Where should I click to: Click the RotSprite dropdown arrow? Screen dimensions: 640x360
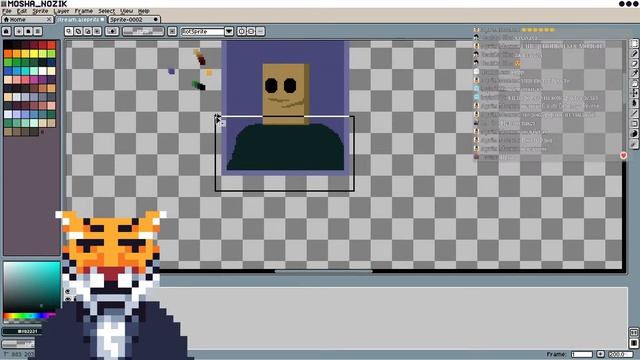coord(229,31)
